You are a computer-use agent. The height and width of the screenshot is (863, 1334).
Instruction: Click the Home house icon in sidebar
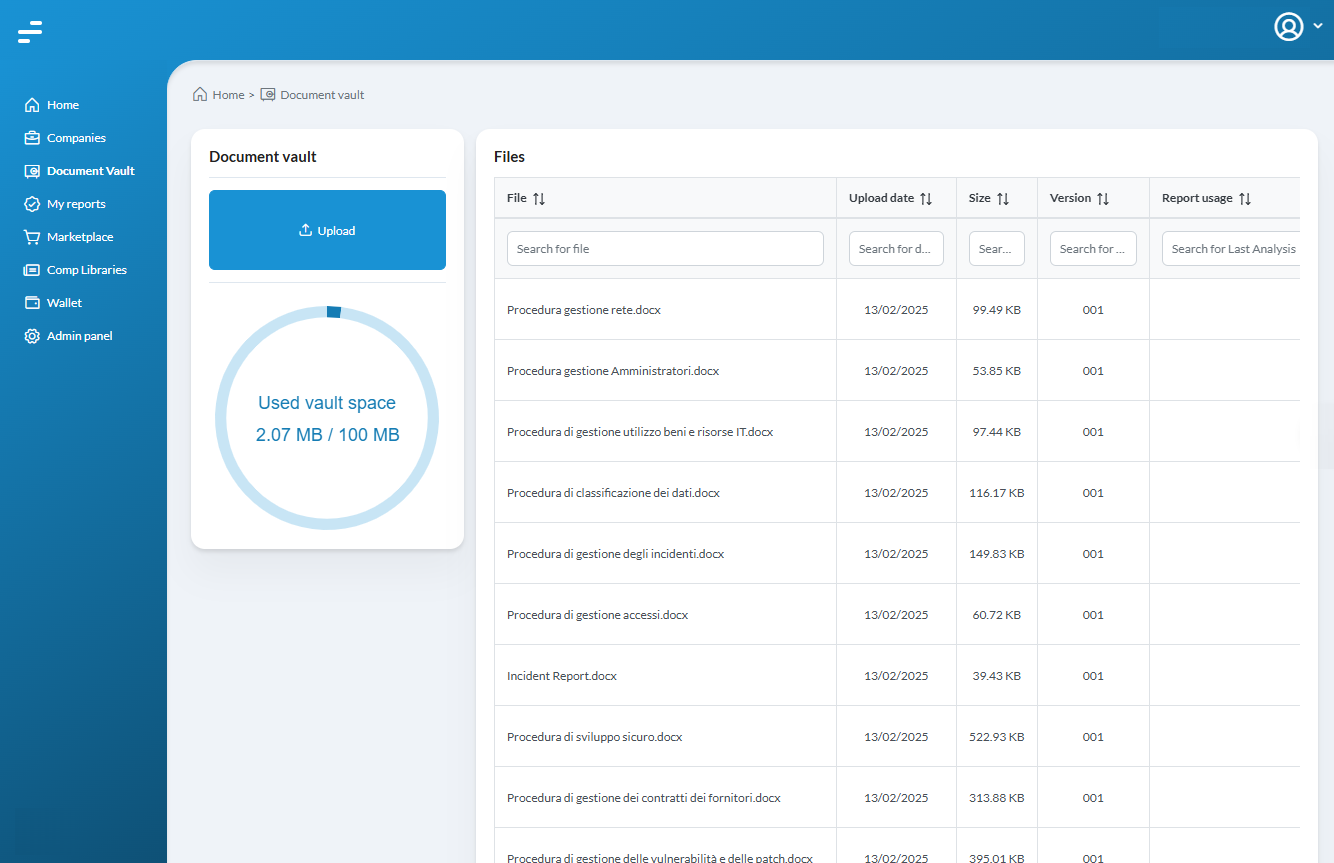32,105
